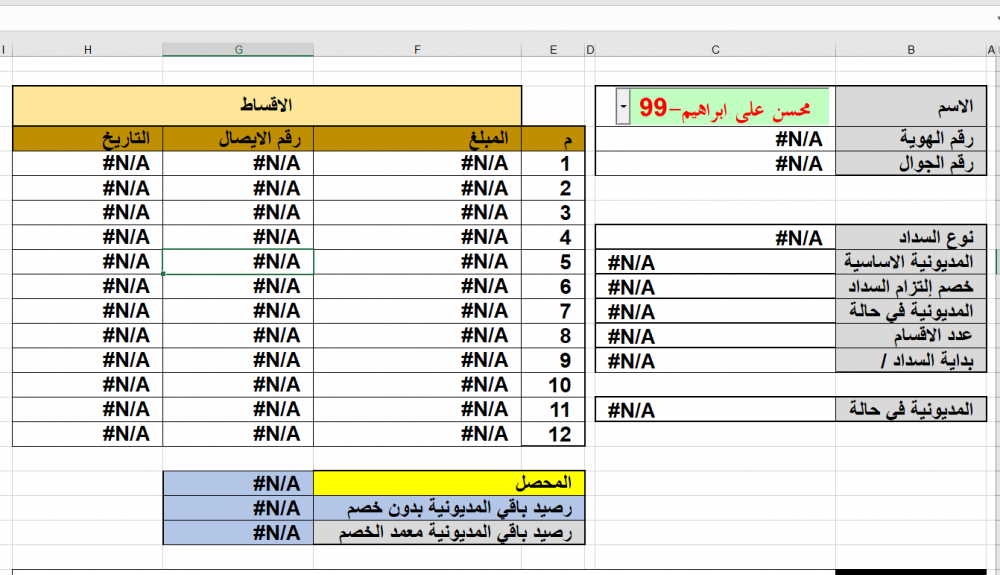Click the التاريخ column heading cell
This screenshot has height=575, width=1000.
87,139
